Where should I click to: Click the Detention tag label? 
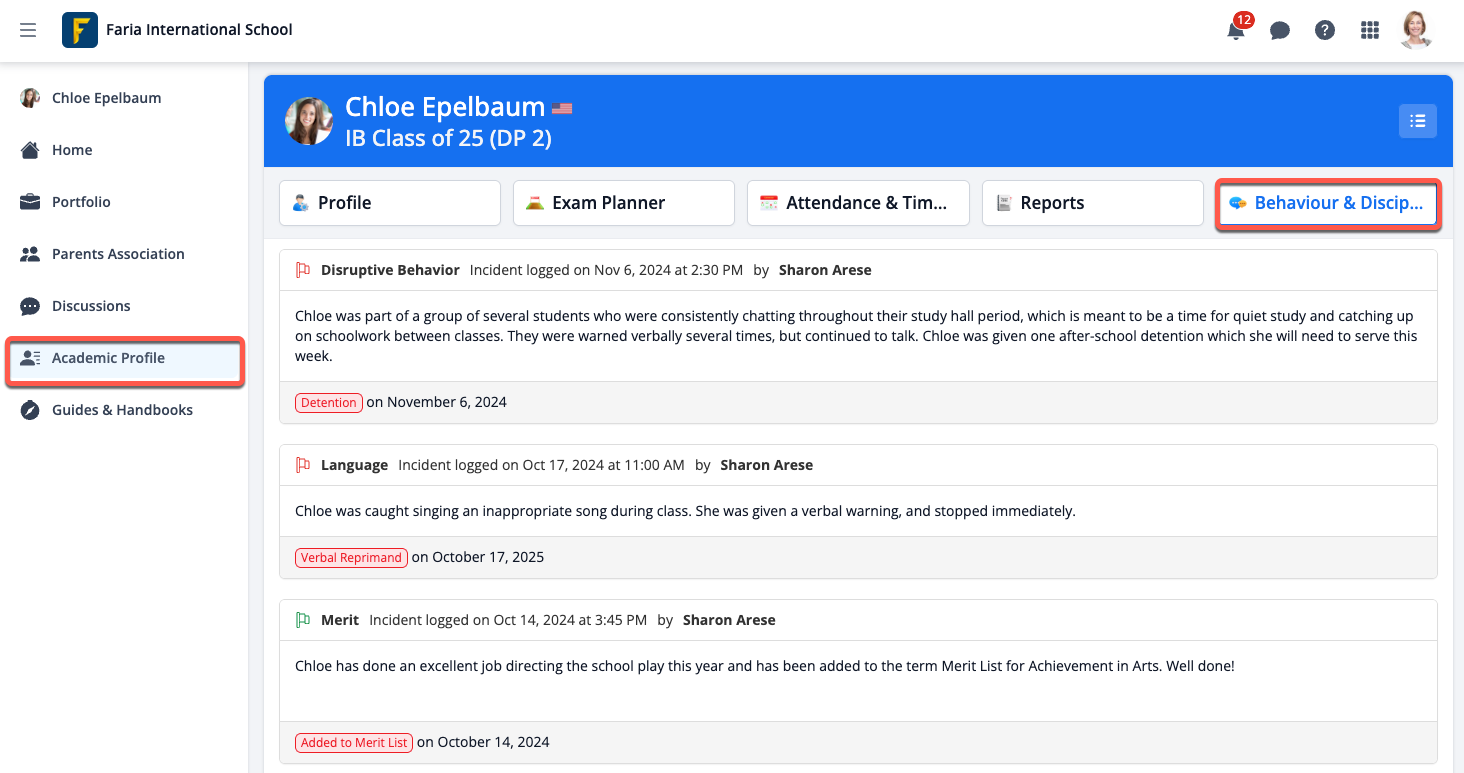point(329,403)
